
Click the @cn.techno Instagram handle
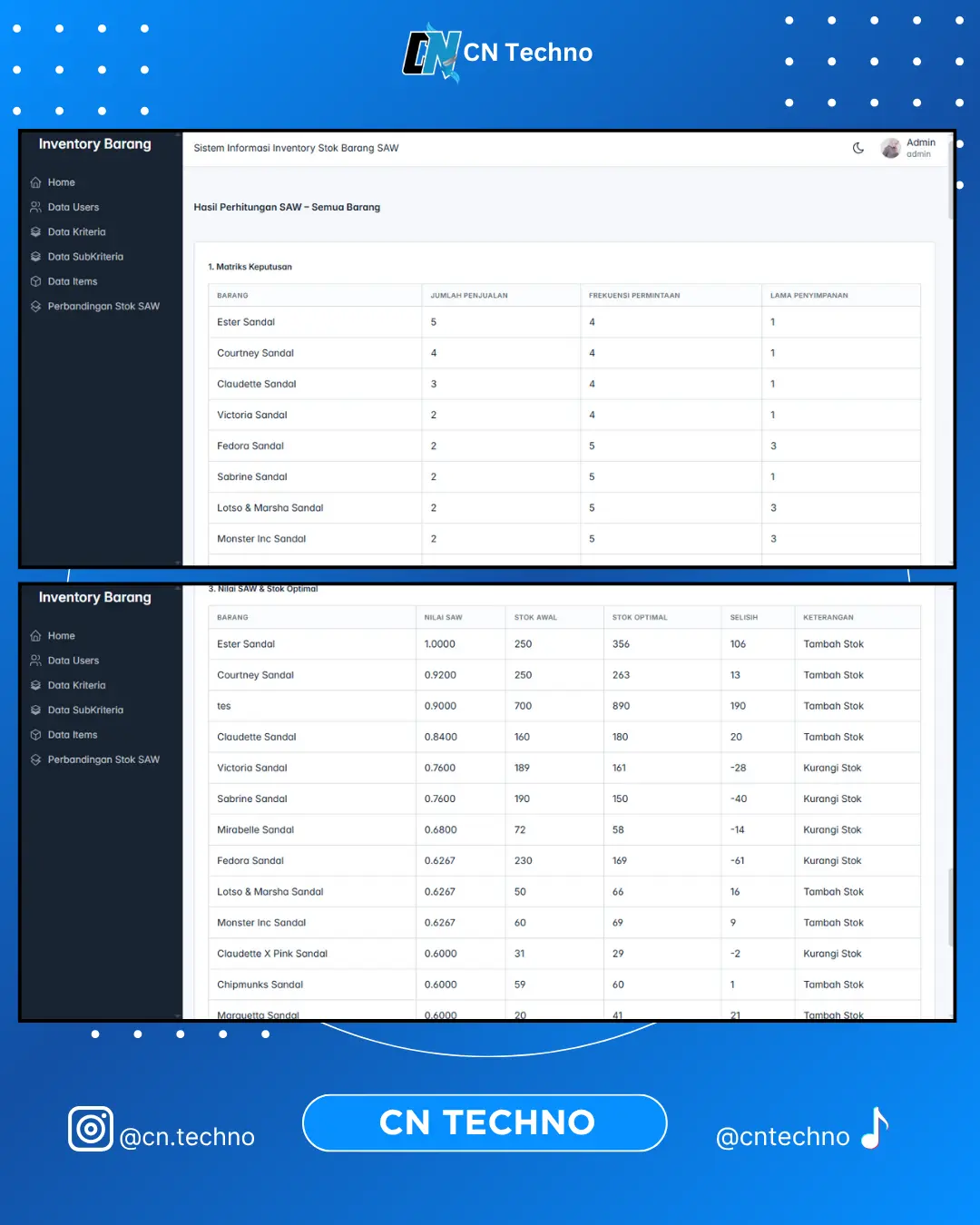coord(187,1137)
